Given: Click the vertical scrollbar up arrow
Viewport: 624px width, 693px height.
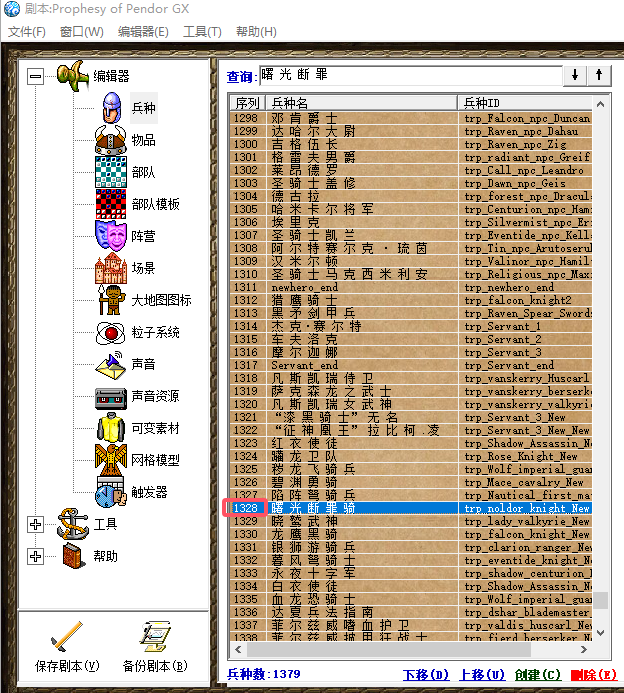Looking at the screenshot, I should click(x=600, y=105).
